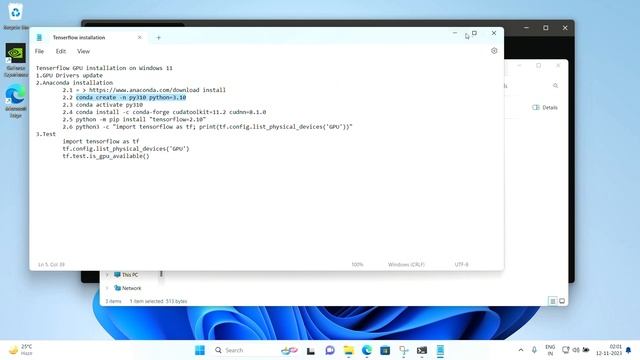The height and width of the screenshot is (360, 640).
Task: Click 'tf.config.list_physical_devices' test line
Action: pos(126,149)
